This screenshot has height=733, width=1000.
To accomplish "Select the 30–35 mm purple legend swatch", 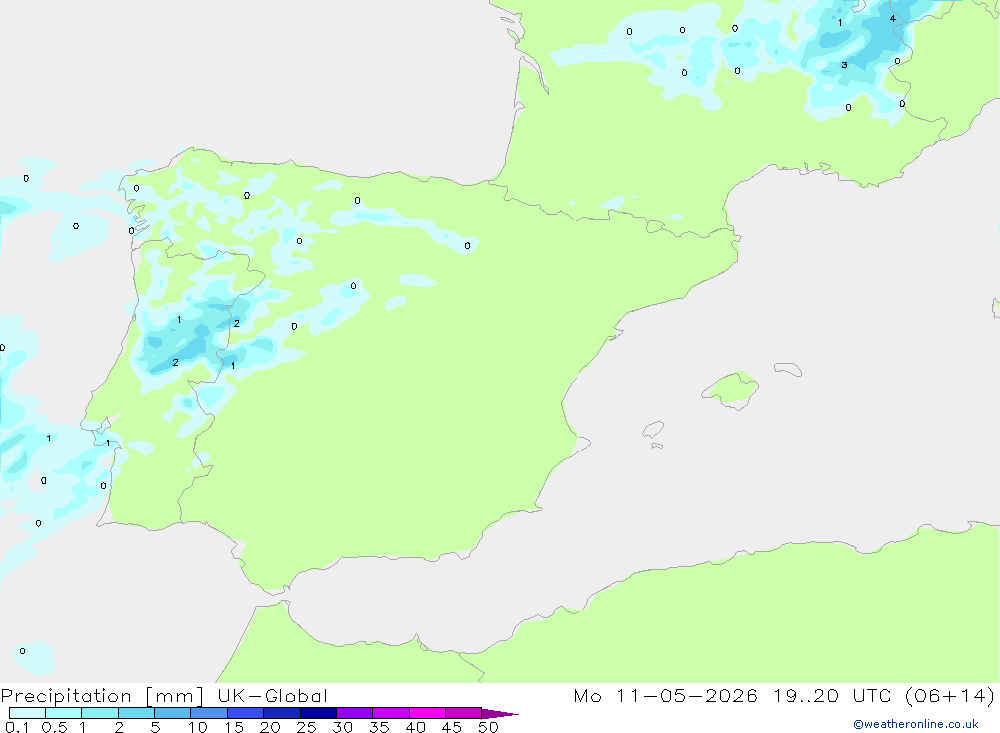I will click(354, 713).
